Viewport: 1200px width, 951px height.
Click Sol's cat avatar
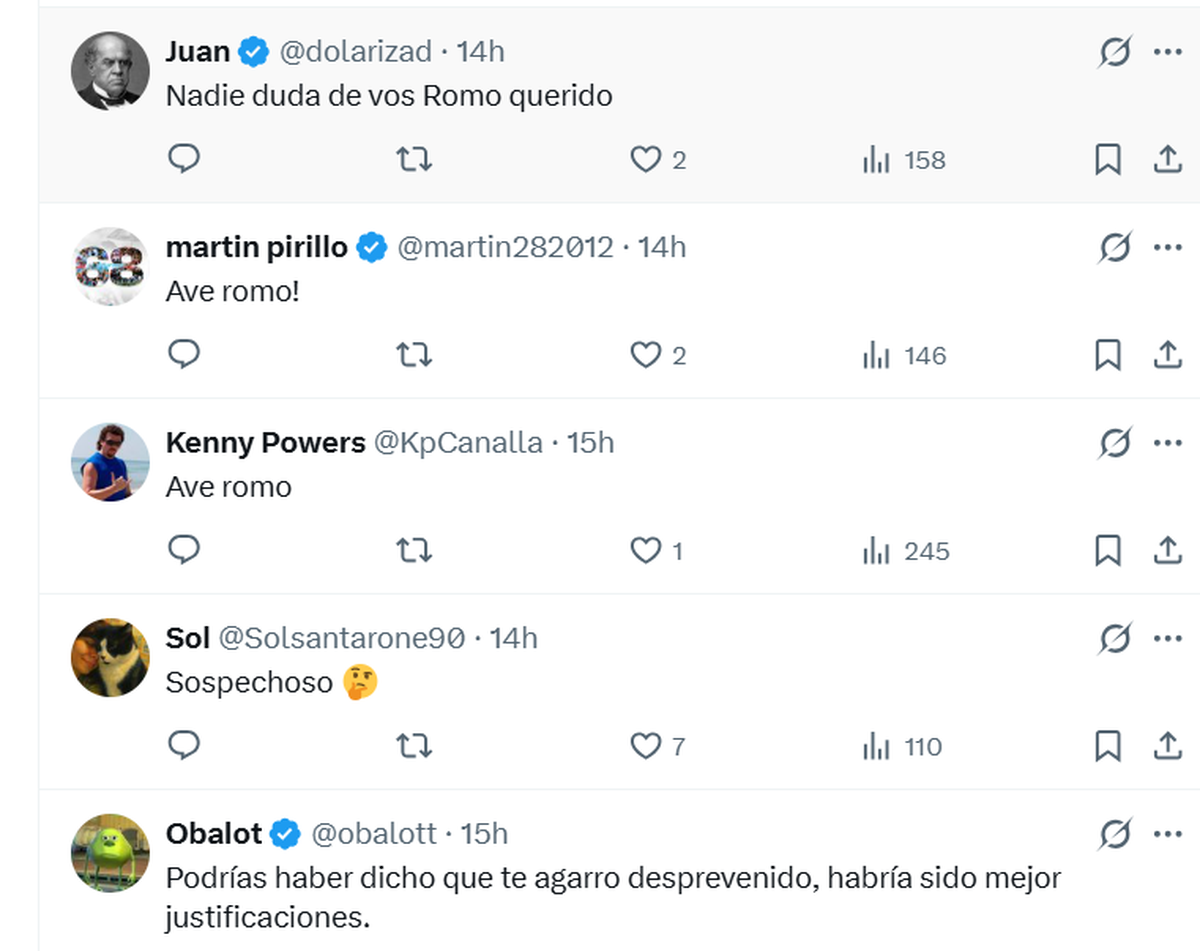point(110,657)
